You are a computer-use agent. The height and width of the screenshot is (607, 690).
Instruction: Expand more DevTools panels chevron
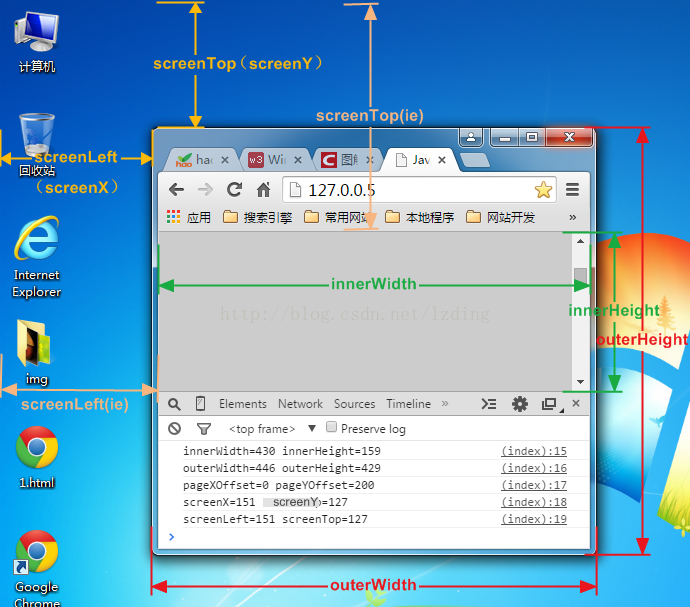pyautogui.click(x=445, y=404)
